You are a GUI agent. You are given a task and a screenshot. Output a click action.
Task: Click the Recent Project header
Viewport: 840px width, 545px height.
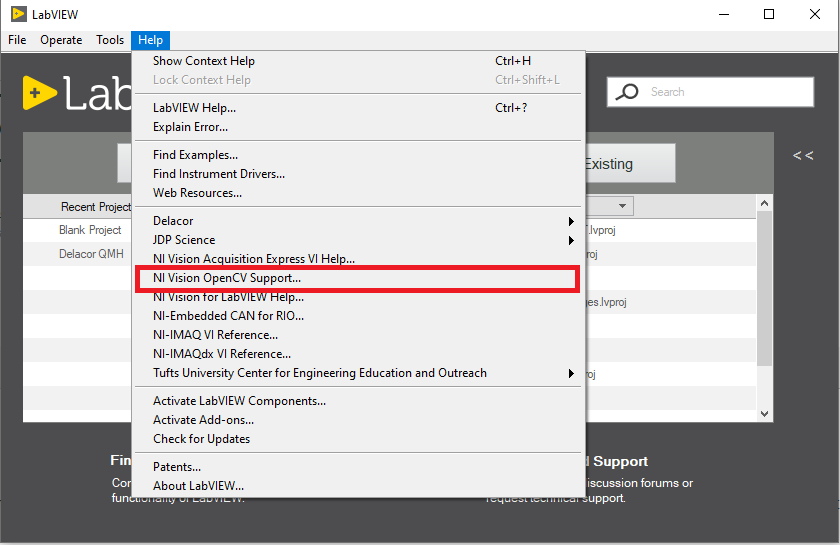[x=96, y=207]
